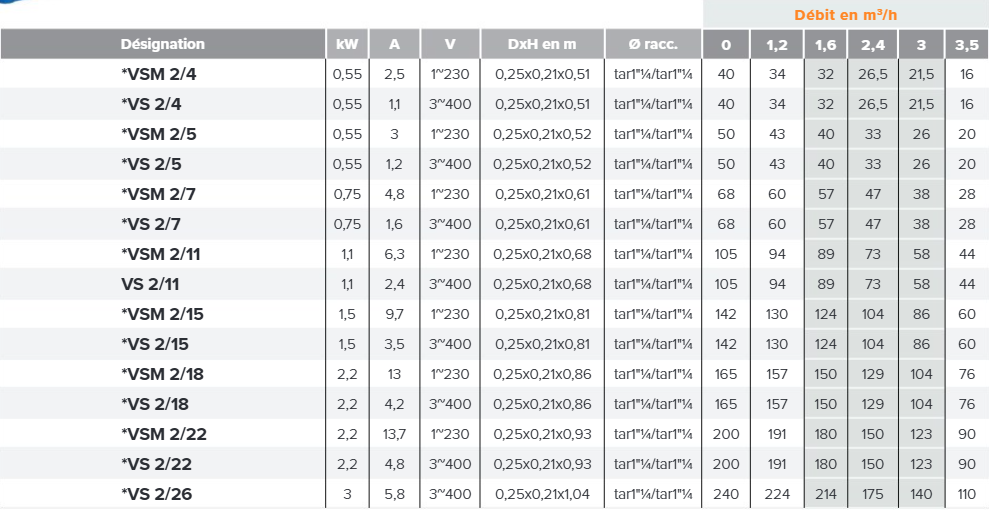This screenshot has height=510, width=989.
Task: Select the Débit en m³/h title
Action: [845, 15]
